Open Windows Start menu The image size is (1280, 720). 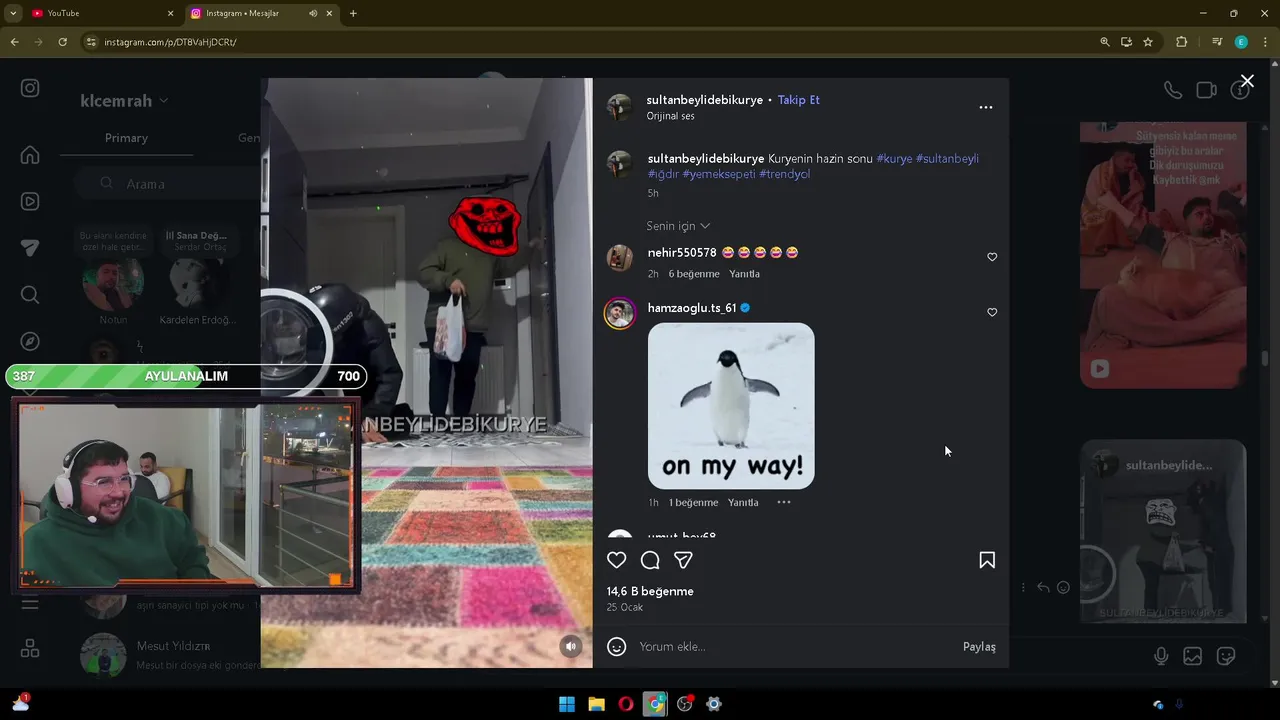click(567, 704)
